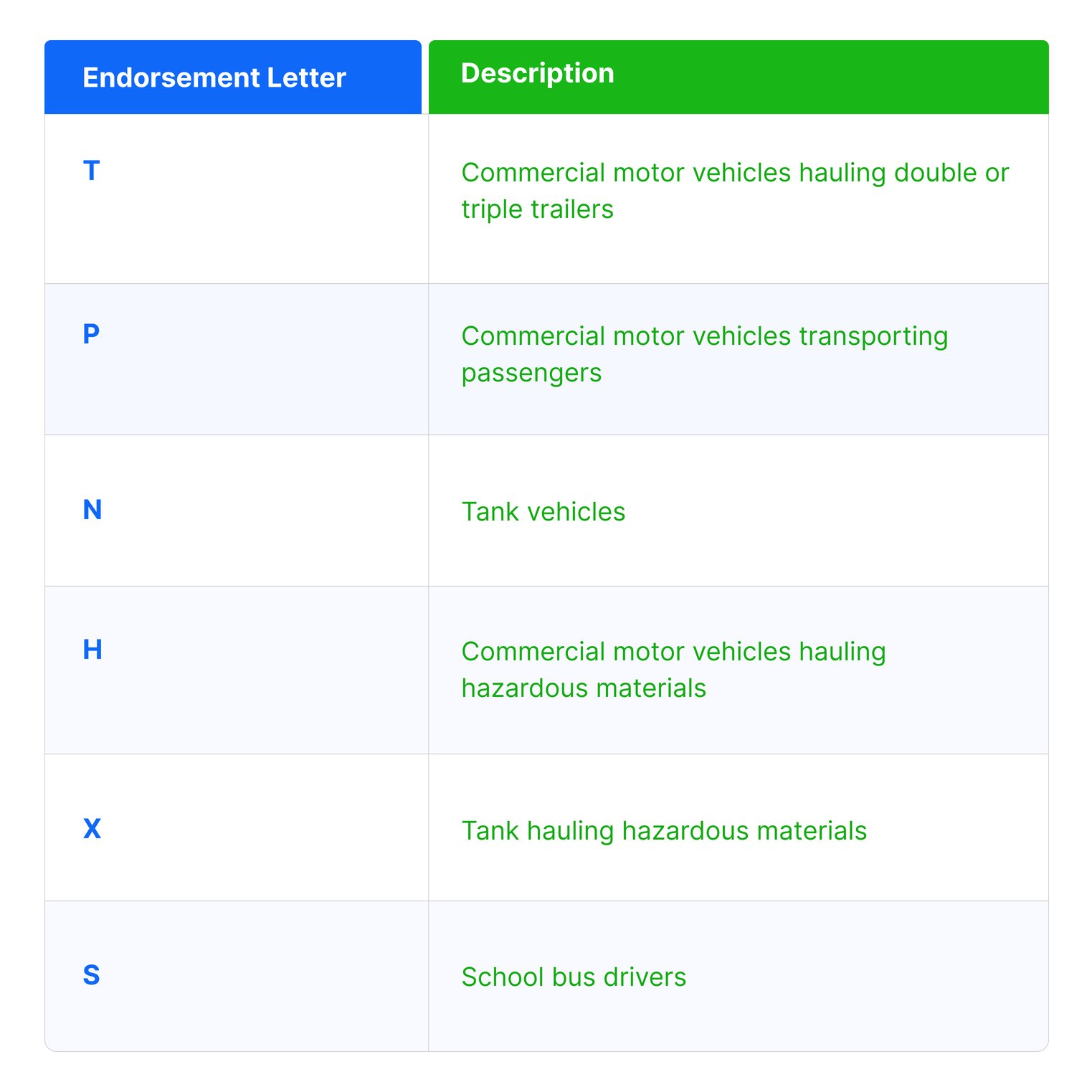Click 'hazardous materials' in the H row
Image resolution: width=1092 pixels, height=1092 pixels.
click(x=584, y=688)
